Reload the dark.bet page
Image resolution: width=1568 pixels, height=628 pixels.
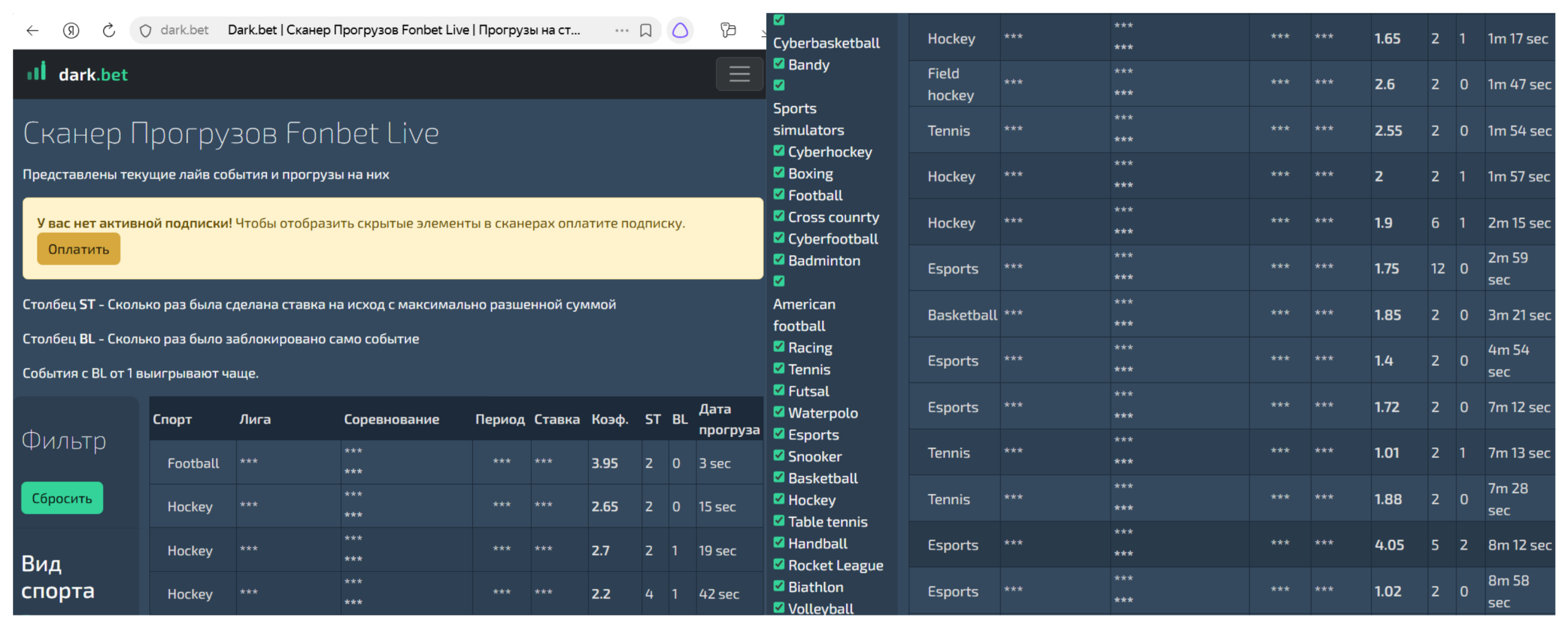pos(109,30)
